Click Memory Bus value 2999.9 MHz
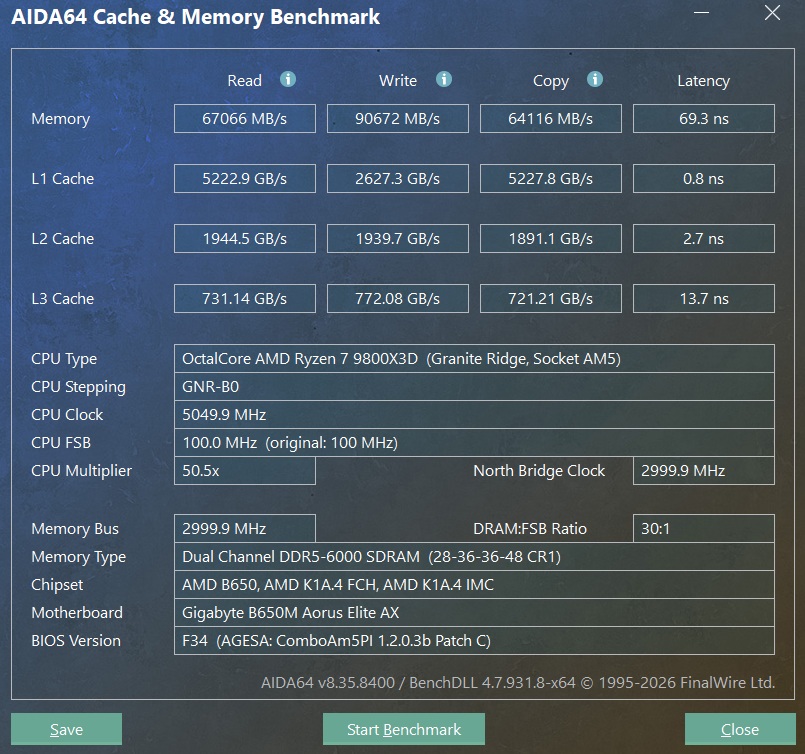This screenshot has height=754, width=805. coord(244,528)
